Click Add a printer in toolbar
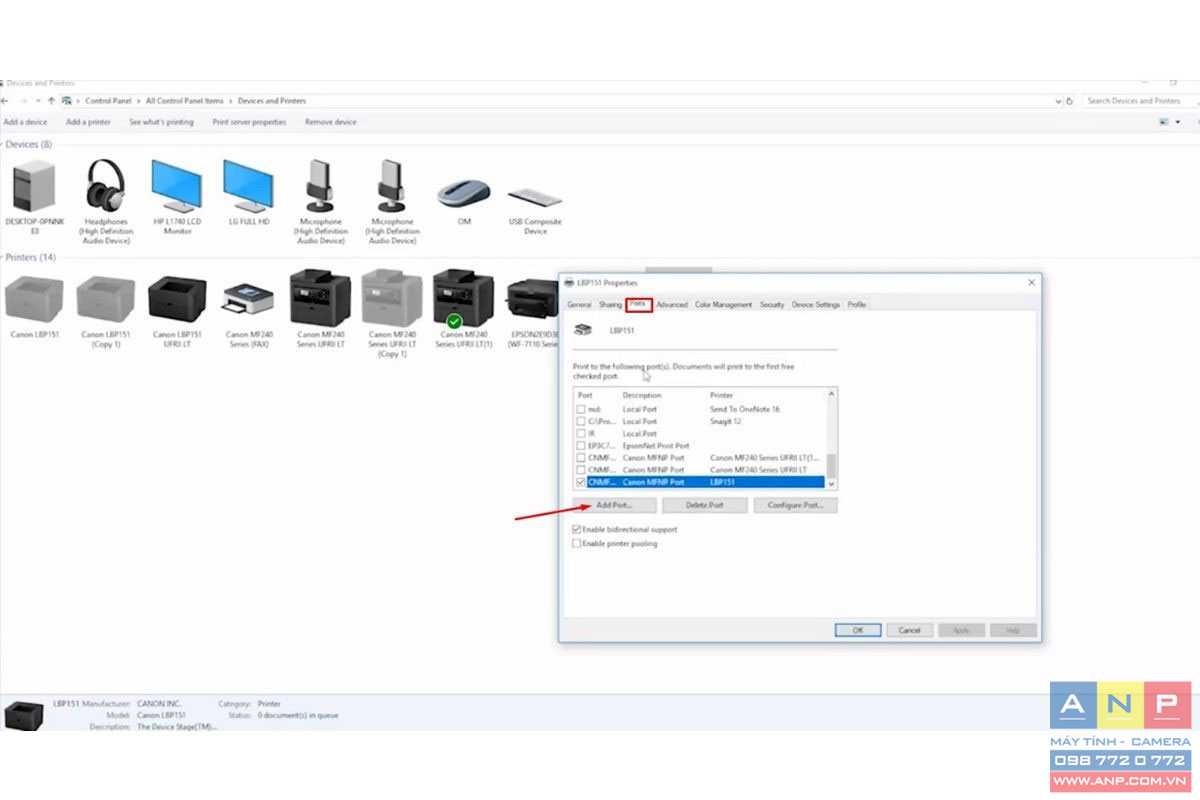 pos(88,122)
